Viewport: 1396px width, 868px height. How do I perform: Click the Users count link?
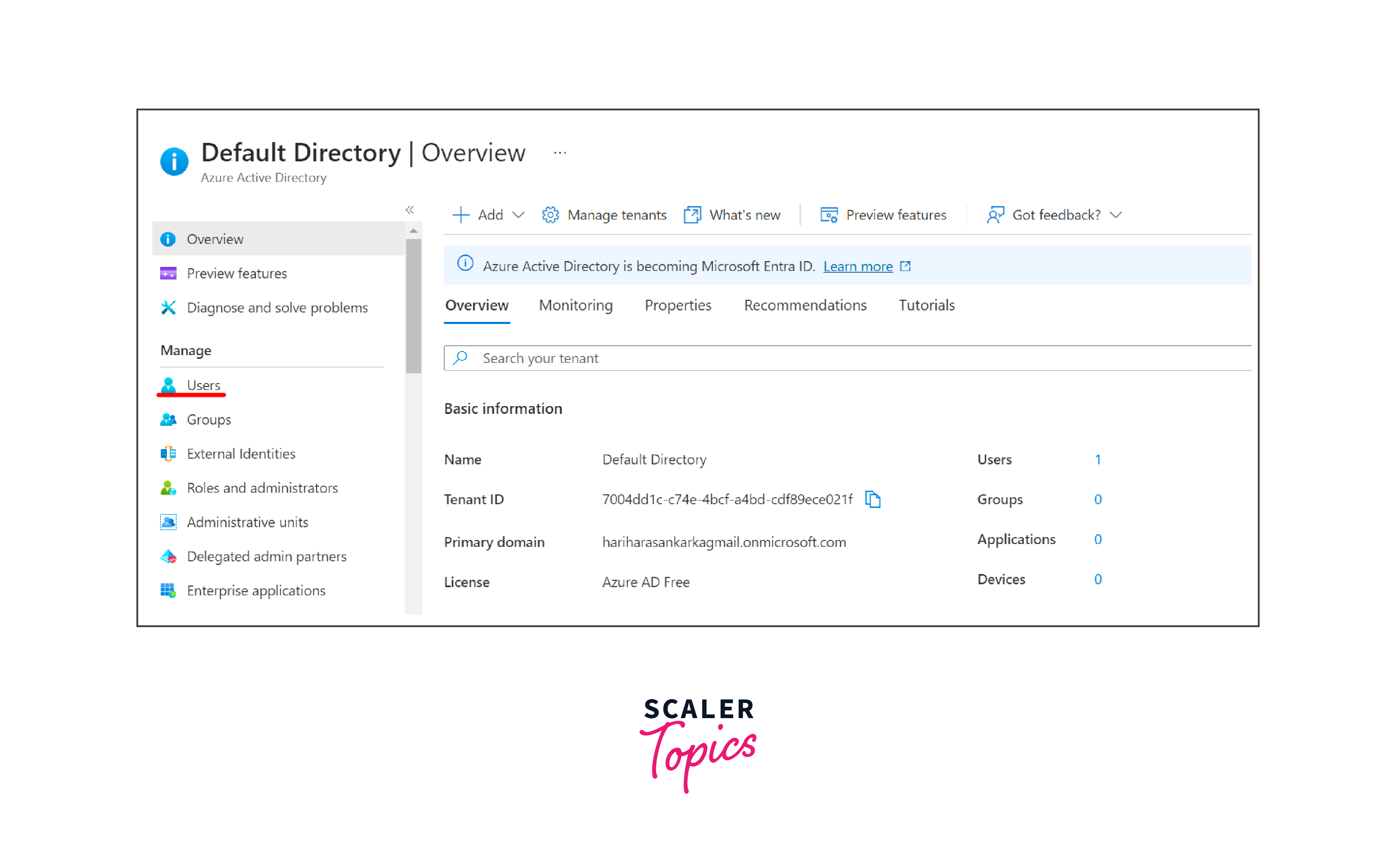tap(1098, 459)
